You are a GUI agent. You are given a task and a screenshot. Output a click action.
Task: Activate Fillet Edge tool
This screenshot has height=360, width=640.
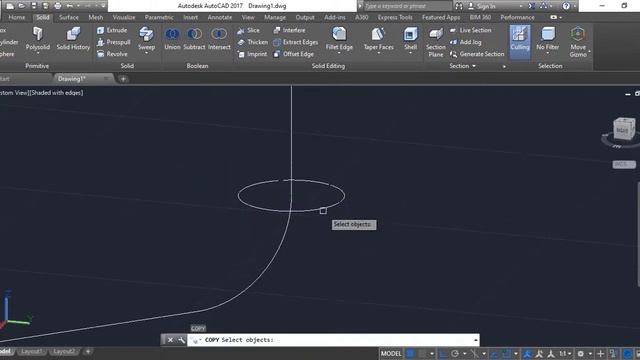[339, 39]
